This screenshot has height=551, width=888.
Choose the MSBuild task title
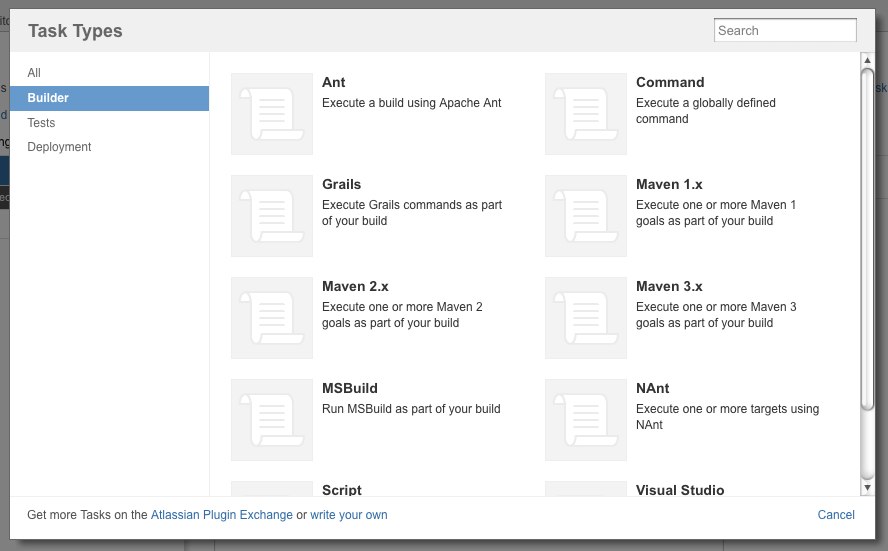349,388
